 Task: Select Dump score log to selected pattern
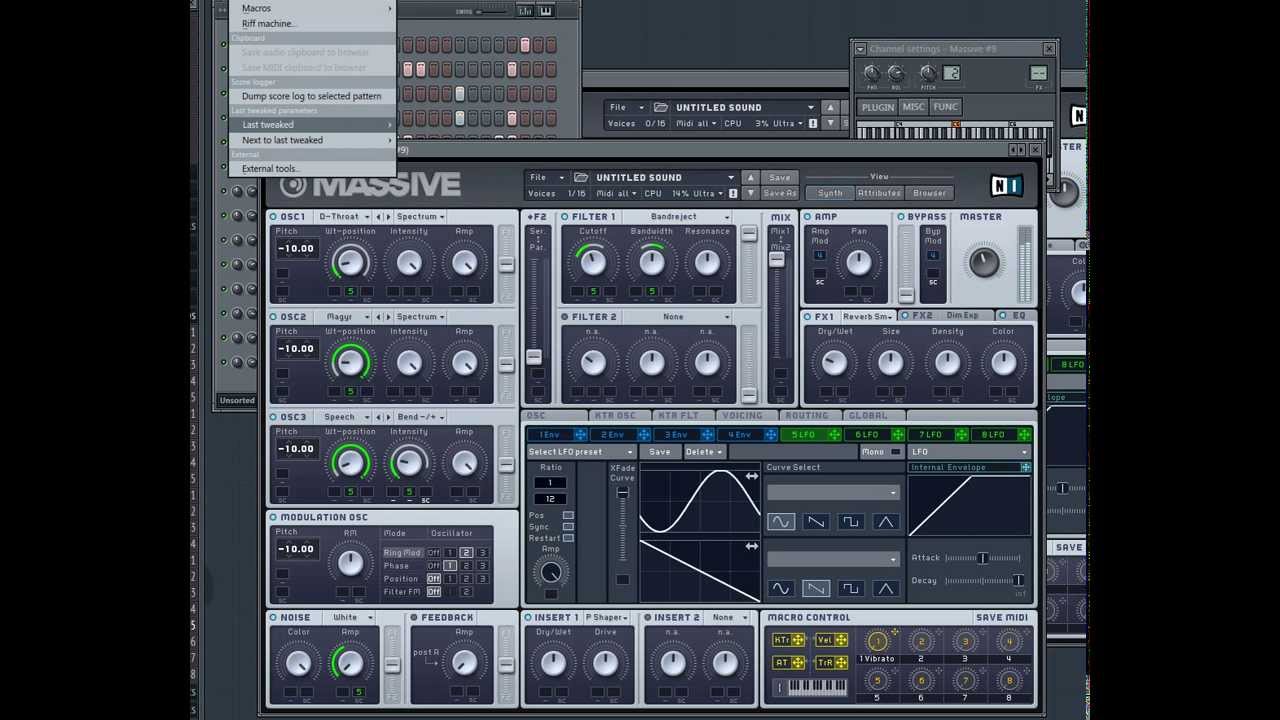coord(312,96)
